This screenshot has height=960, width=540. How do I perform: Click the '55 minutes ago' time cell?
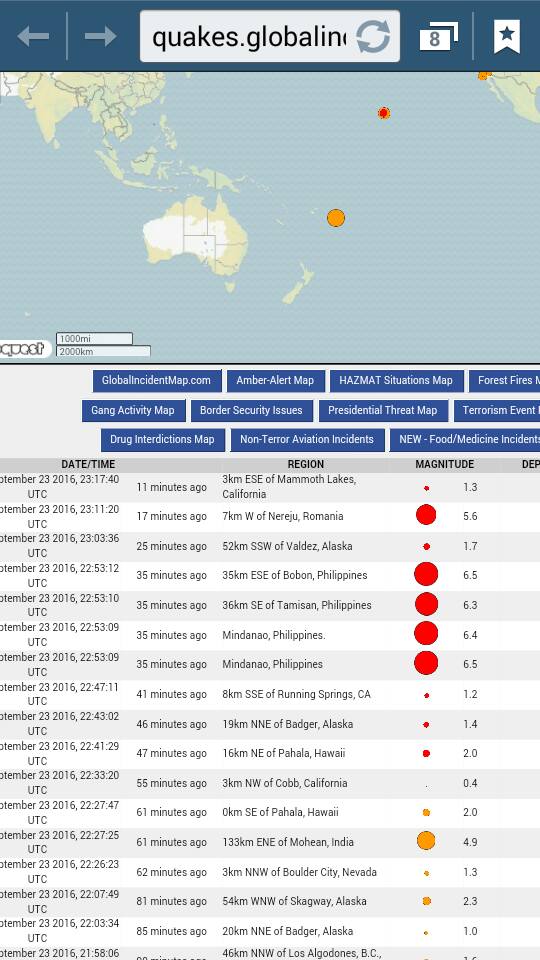[x=171, y=783]
